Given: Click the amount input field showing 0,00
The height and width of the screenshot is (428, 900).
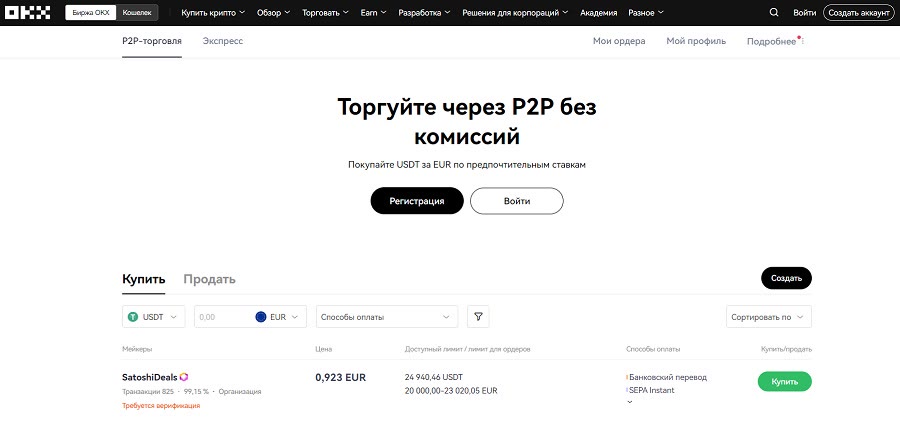Looking at the screenshot, I should click(x=224, y=317).
